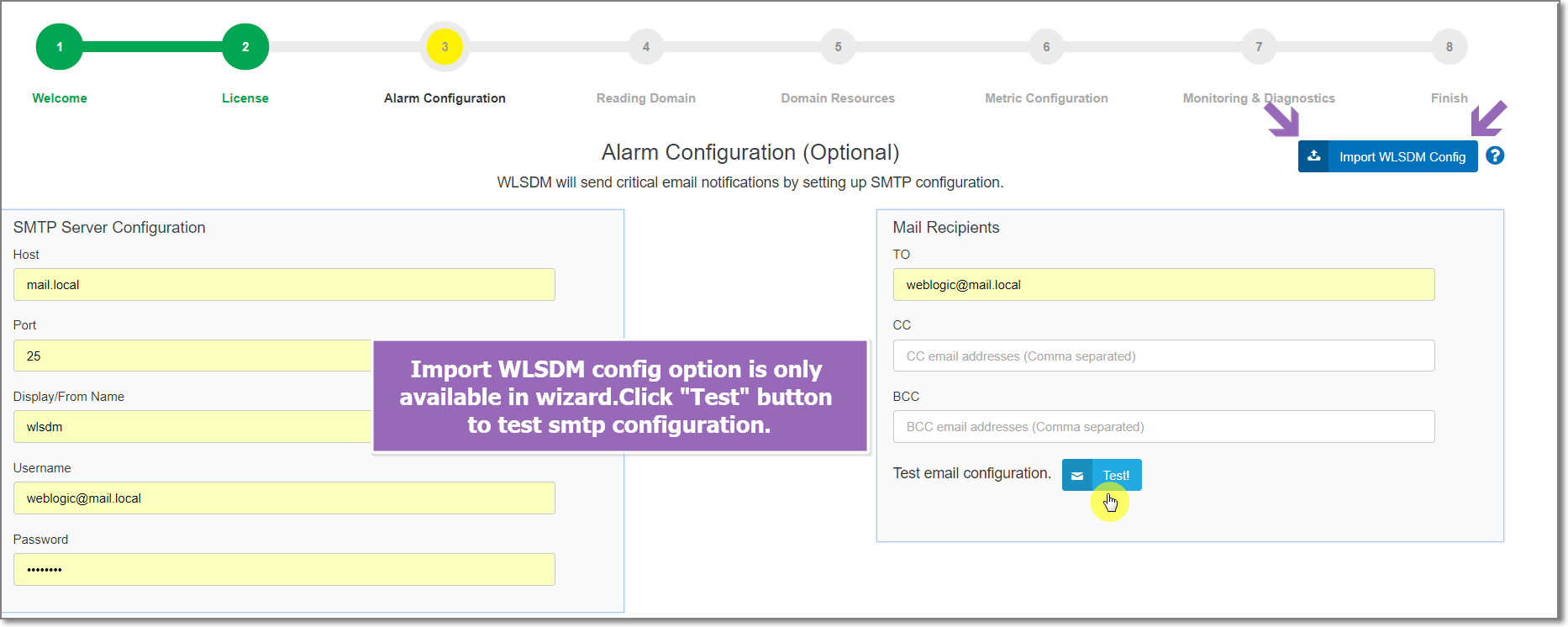
Task: Select step 7 circle in wizard
Action: click(x=1259, y=47)
